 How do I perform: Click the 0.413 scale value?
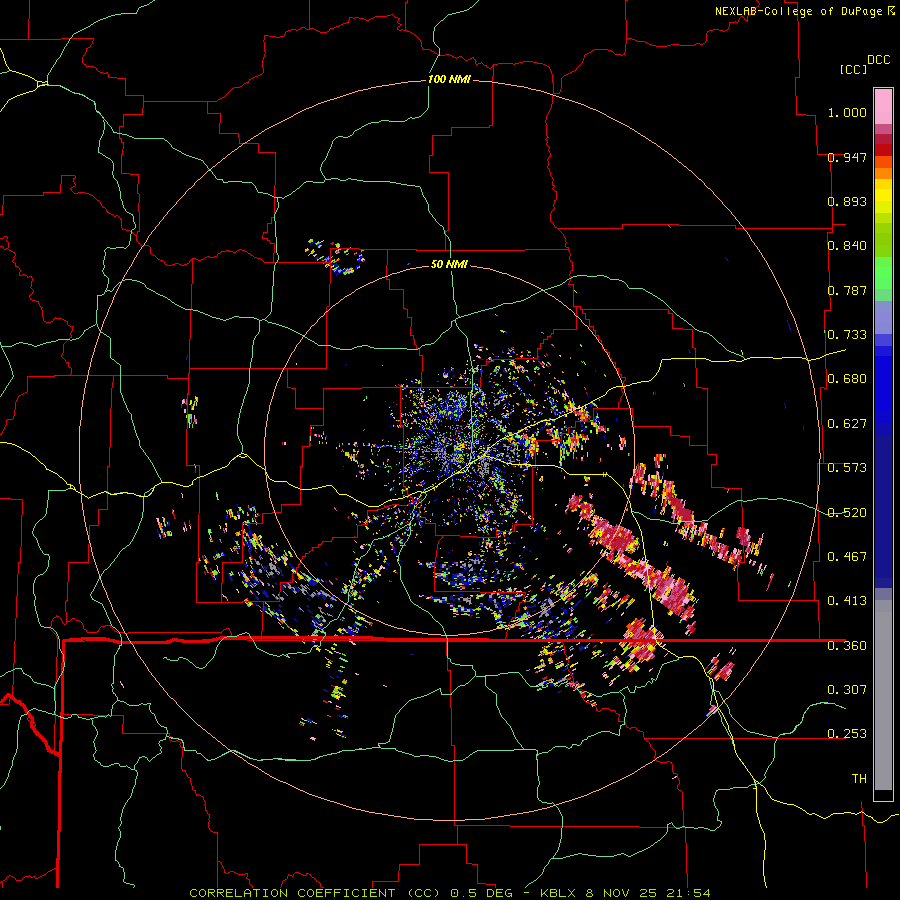(847, 601)
